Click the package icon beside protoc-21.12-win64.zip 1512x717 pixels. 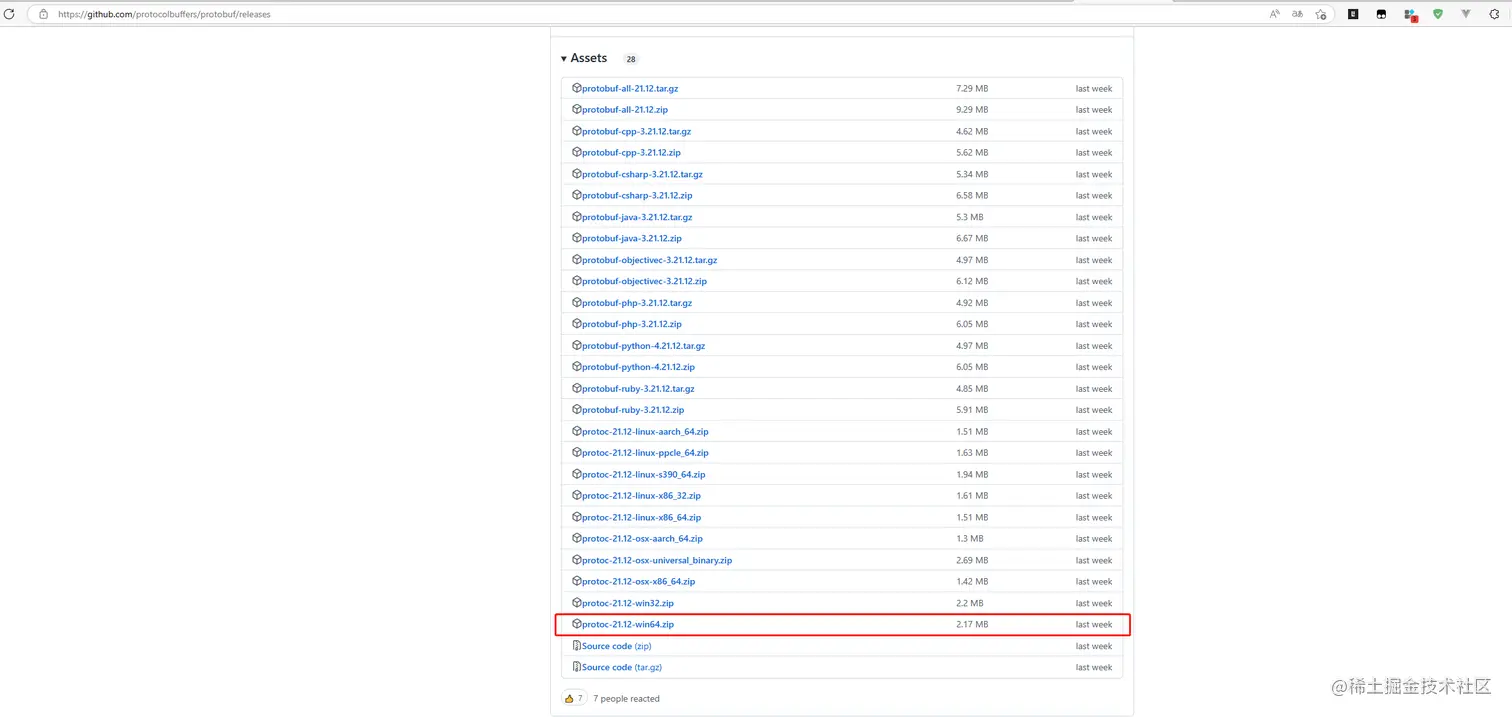tap(577, 624)
